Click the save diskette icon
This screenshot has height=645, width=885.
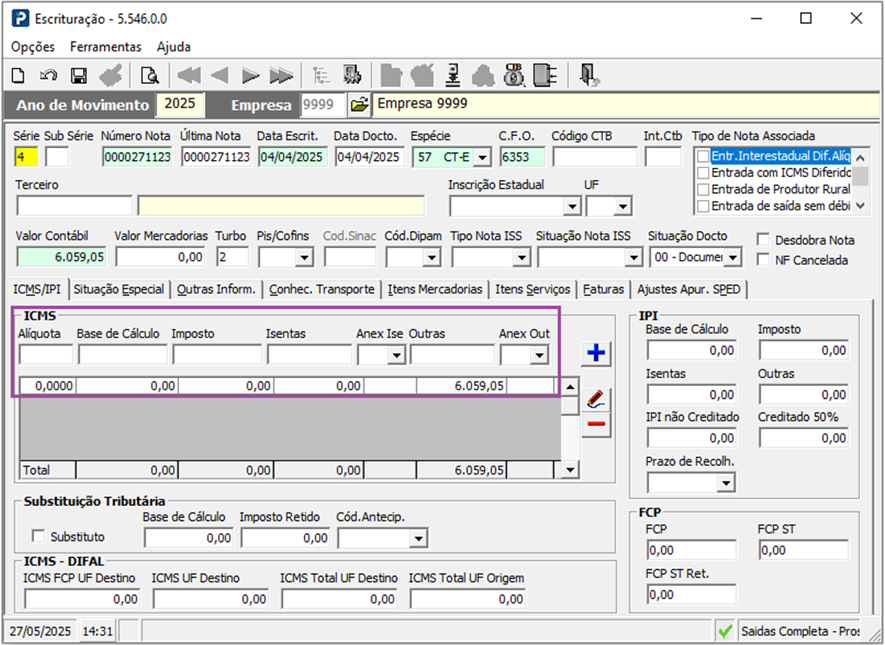(79, 75)
